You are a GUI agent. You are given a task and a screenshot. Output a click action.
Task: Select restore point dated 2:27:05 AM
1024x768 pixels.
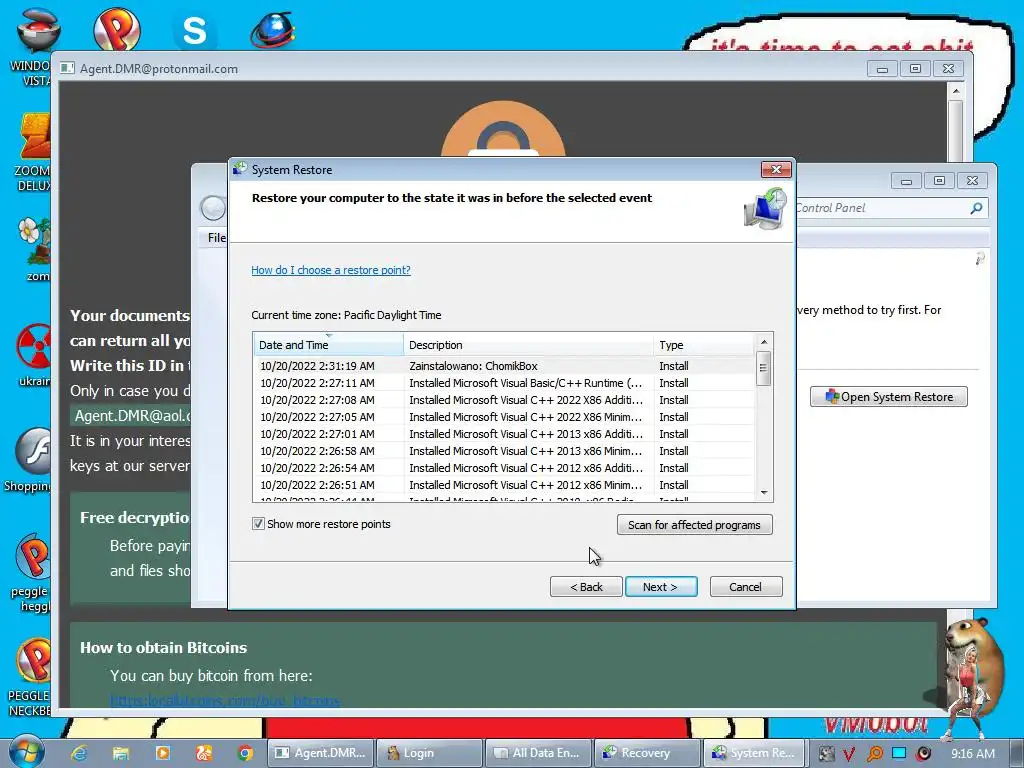coord(504,417)
